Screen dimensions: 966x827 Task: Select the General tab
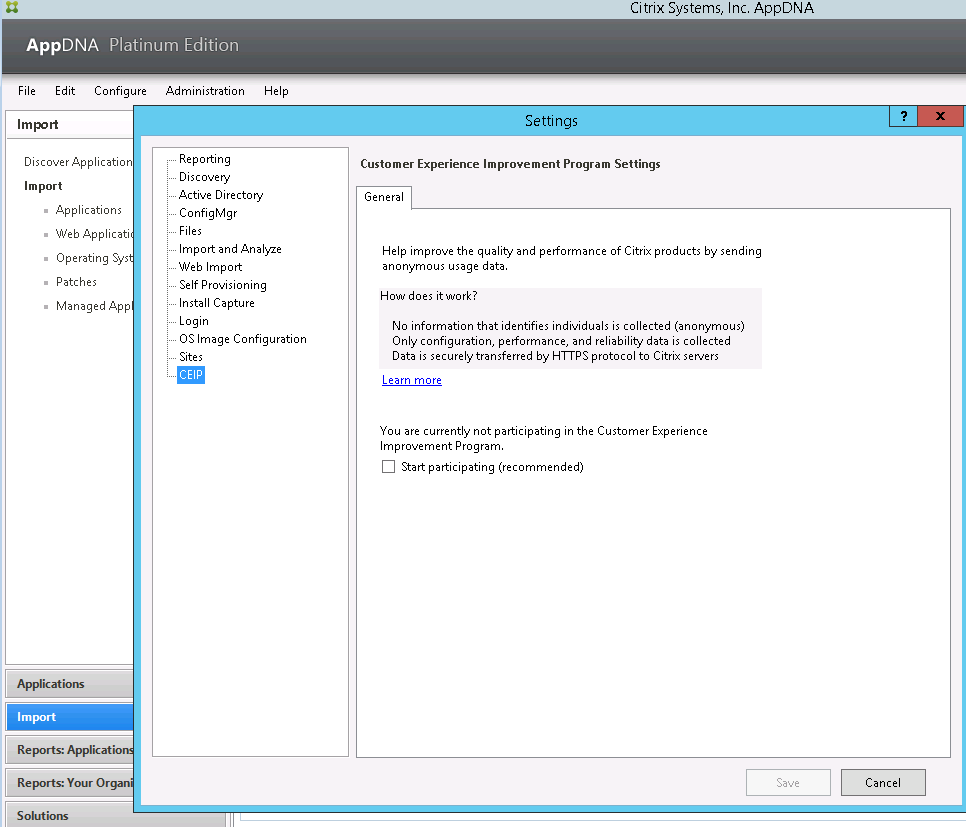[x=384, y=197]
